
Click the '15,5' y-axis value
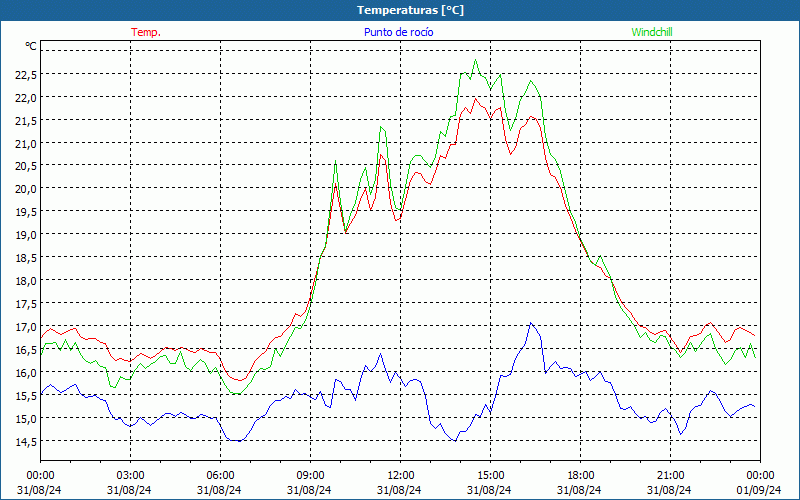[x=26, y=395]
